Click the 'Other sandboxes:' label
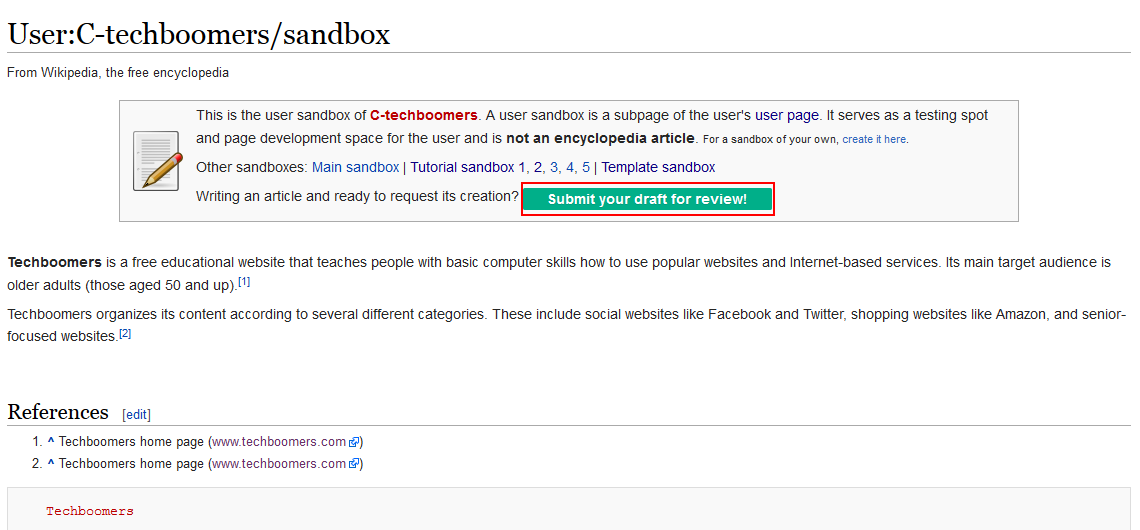Viewport: 1140px width, 530px height. pyautogui.click(x=252, y=167)
